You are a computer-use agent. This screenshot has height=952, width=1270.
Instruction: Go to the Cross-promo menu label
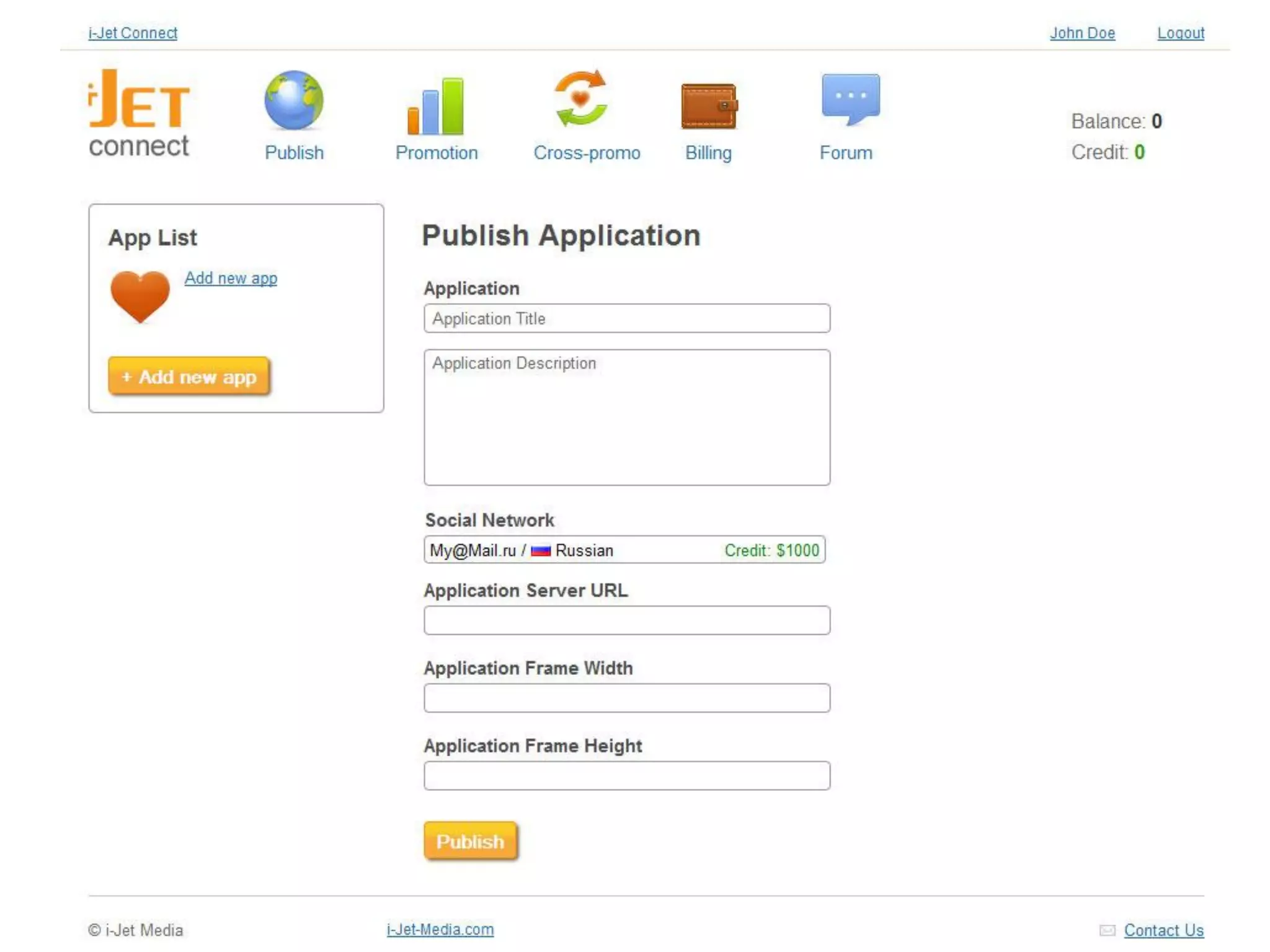(x=587, y=153)
